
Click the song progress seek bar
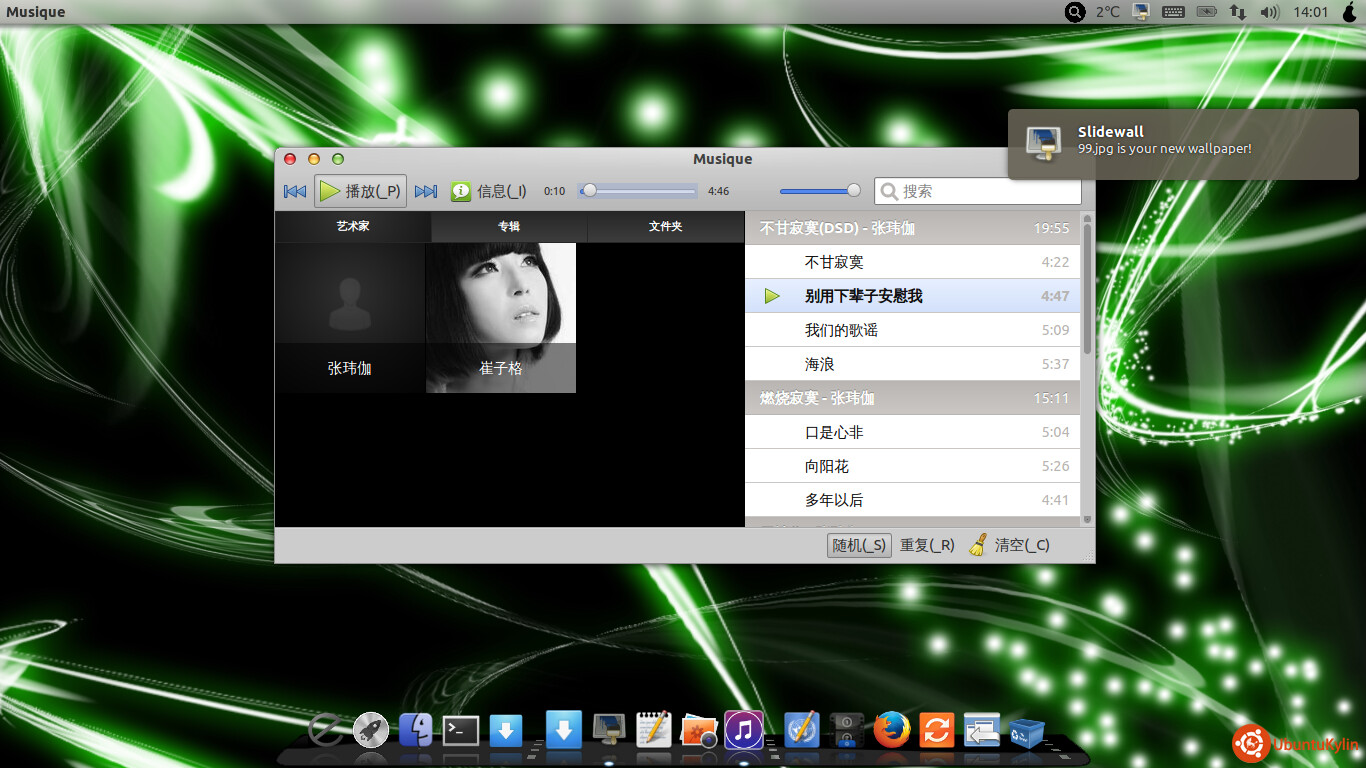pyautogui.click(x=637, y=190)
